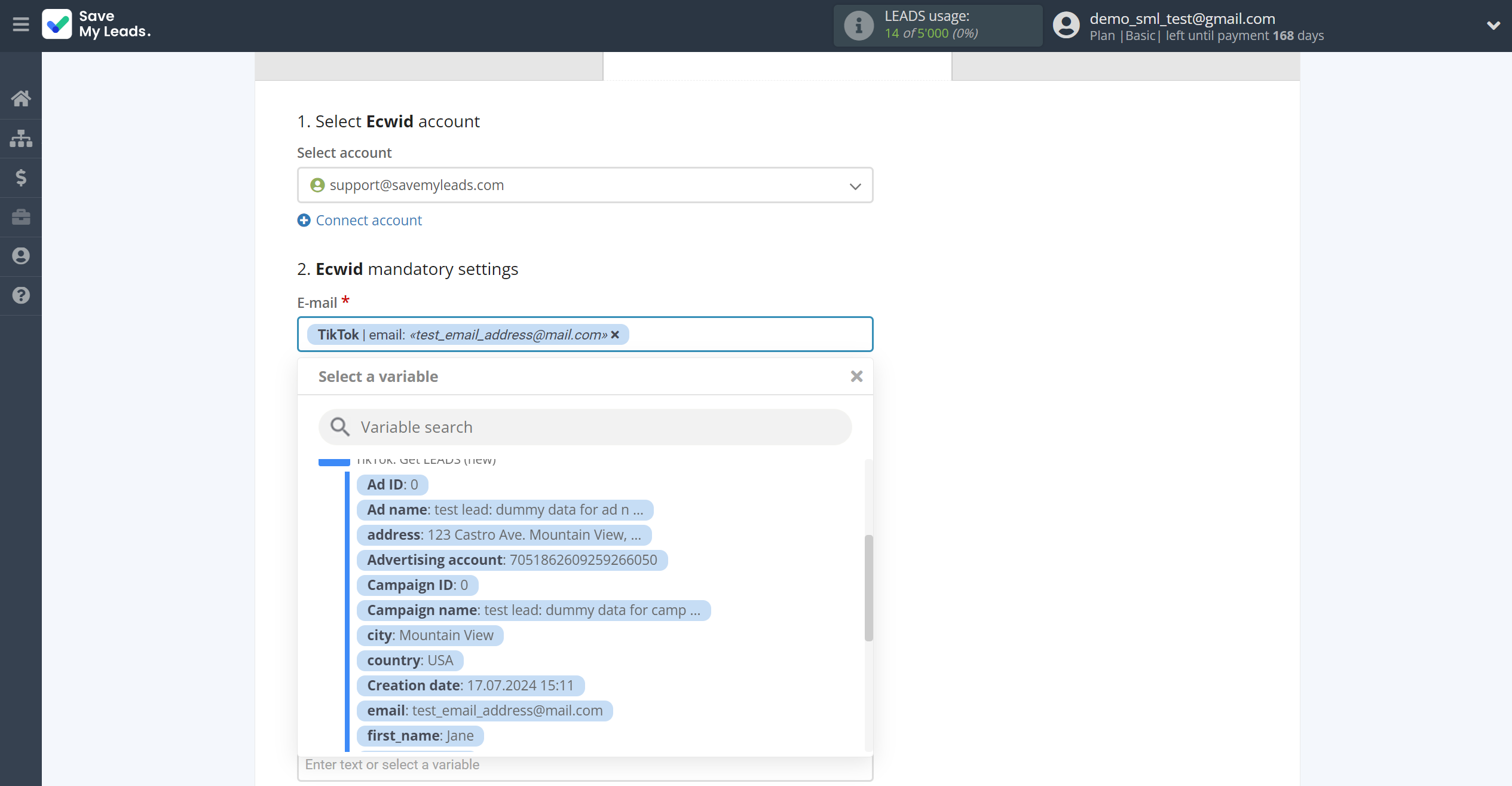The width and height of the screenshot is (1512, 786).
Task: Select the address variable
Action: pyautogui.click(x=504, y=535)
